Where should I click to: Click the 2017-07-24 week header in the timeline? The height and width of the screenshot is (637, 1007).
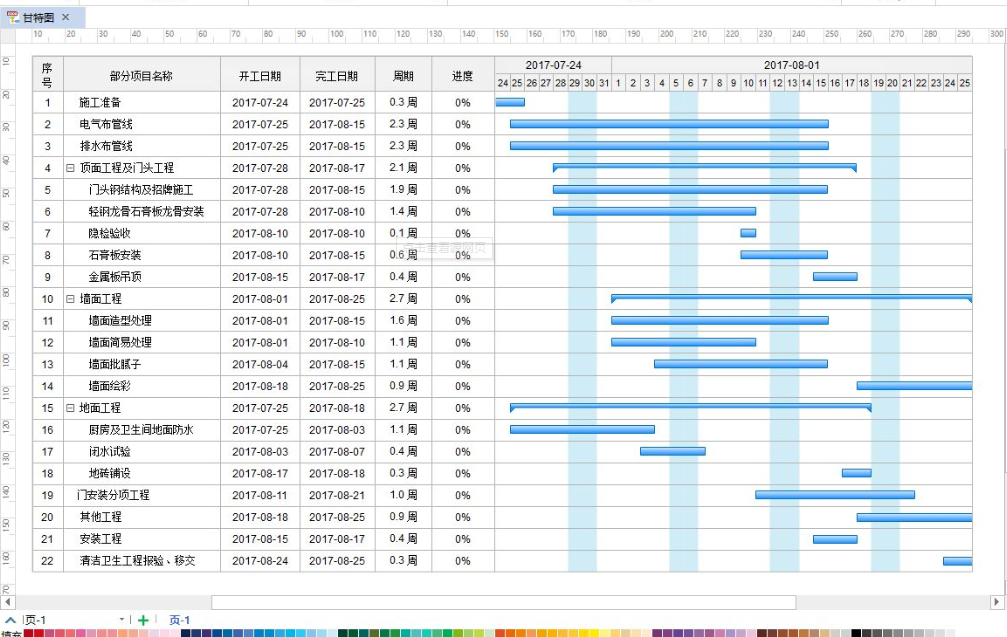coord(553,65)
